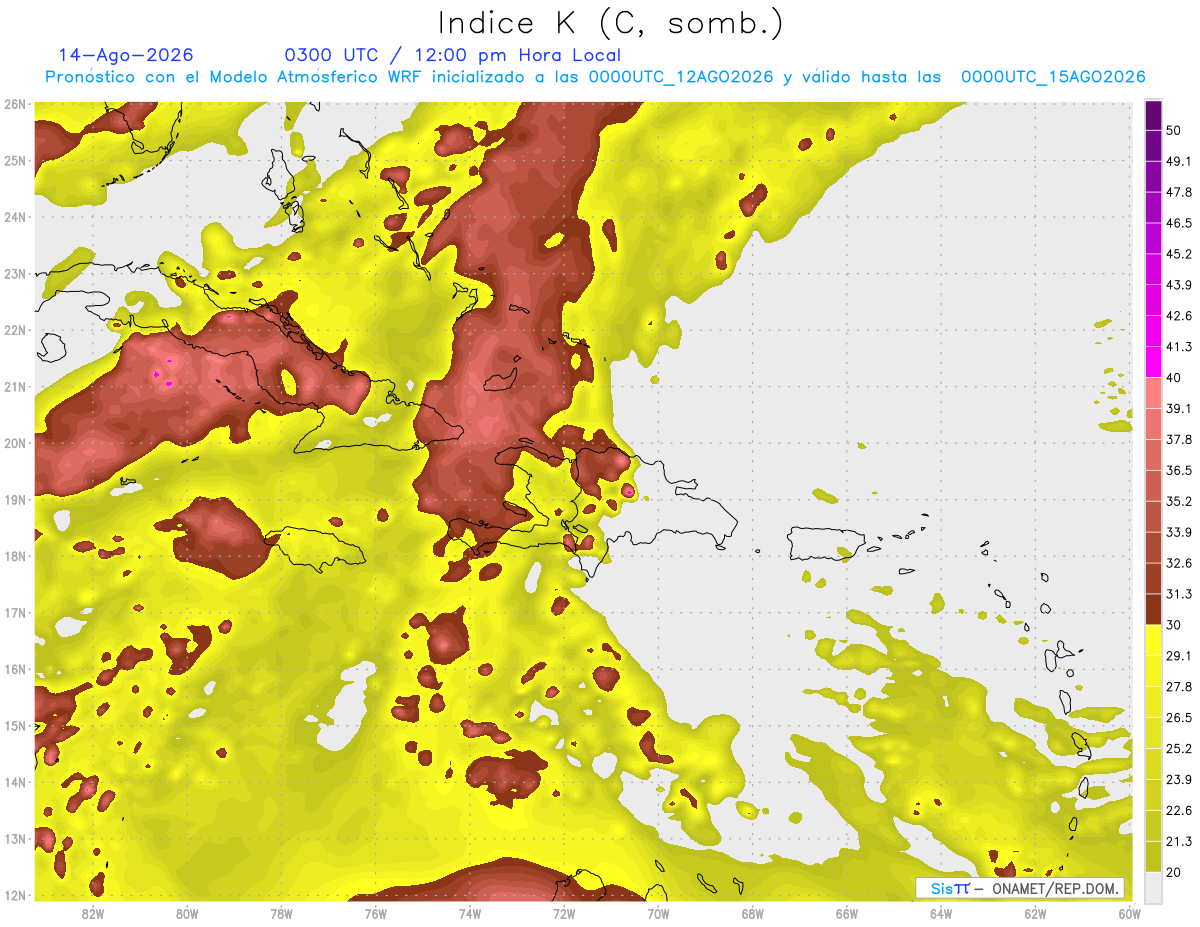Click the latitude axis label "24N"
Viewport: 1200px width, 927px height.
pos(15,217)
